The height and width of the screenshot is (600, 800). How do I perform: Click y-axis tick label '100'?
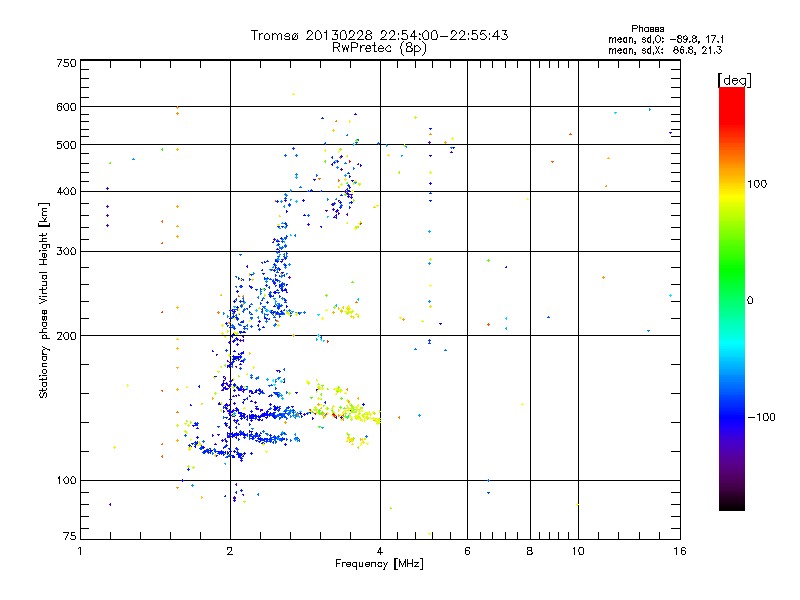coord(66,480)
